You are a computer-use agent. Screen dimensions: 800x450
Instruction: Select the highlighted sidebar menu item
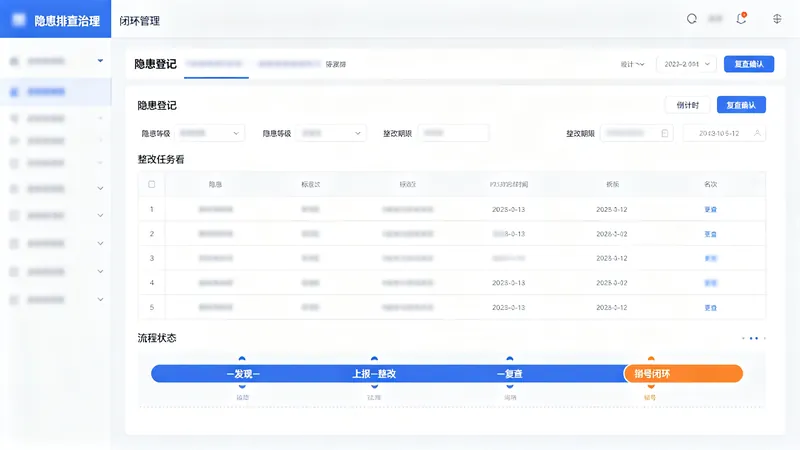tap(56, 92)
